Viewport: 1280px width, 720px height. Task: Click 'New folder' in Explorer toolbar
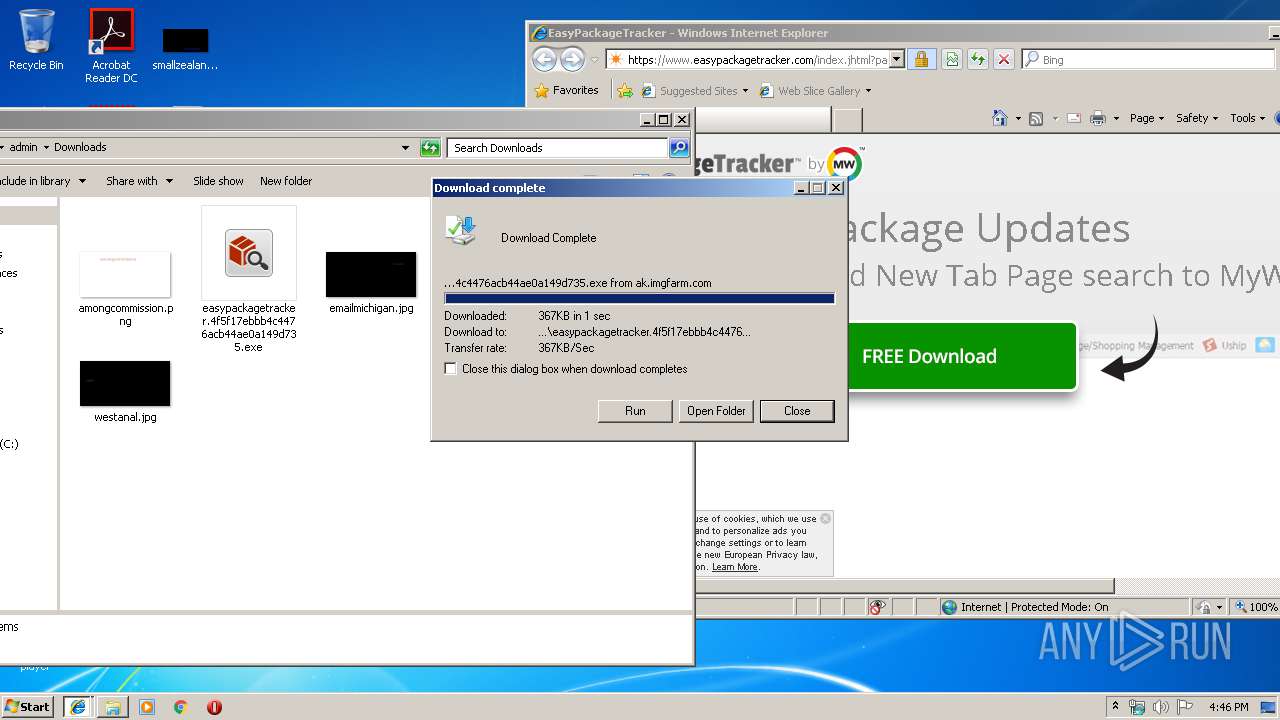point(286,181)
